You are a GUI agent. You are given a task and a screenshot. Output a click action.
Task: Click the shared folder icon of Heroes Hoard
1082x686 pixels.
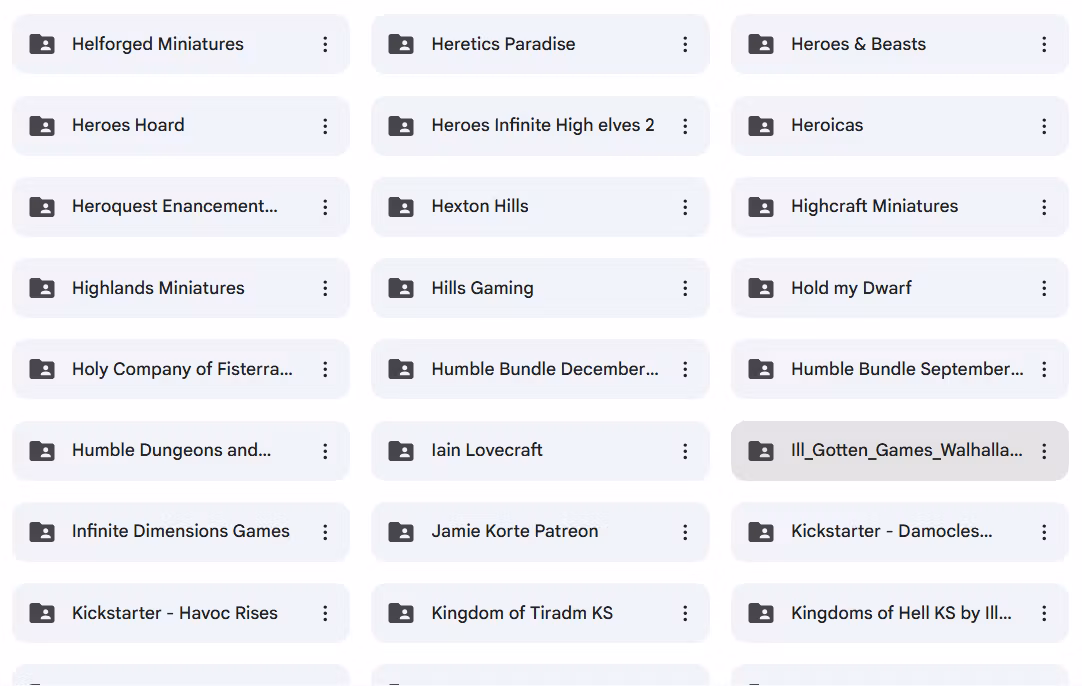42,126
